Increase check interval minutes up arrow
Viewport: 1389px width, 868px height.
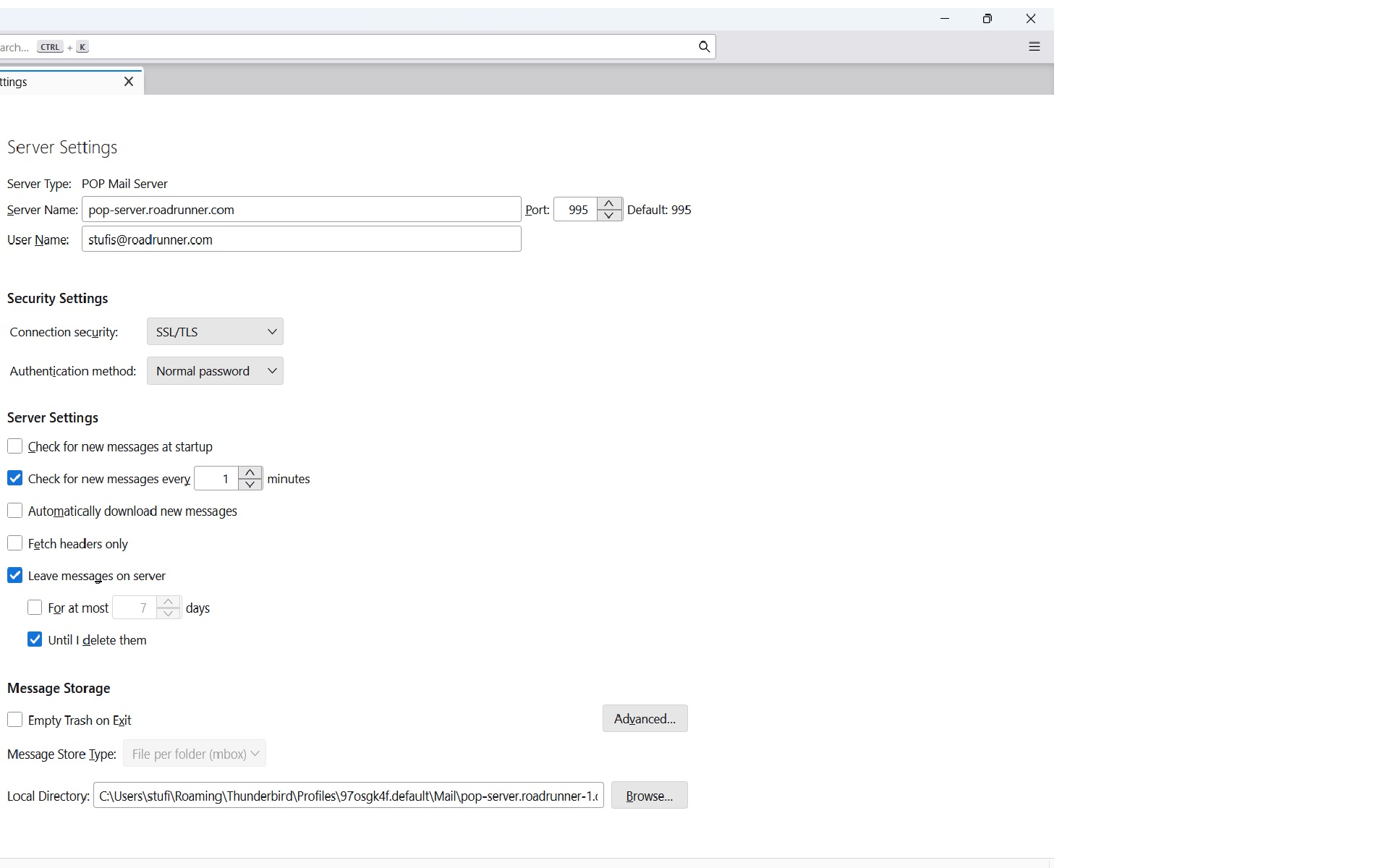click(250, 472)
